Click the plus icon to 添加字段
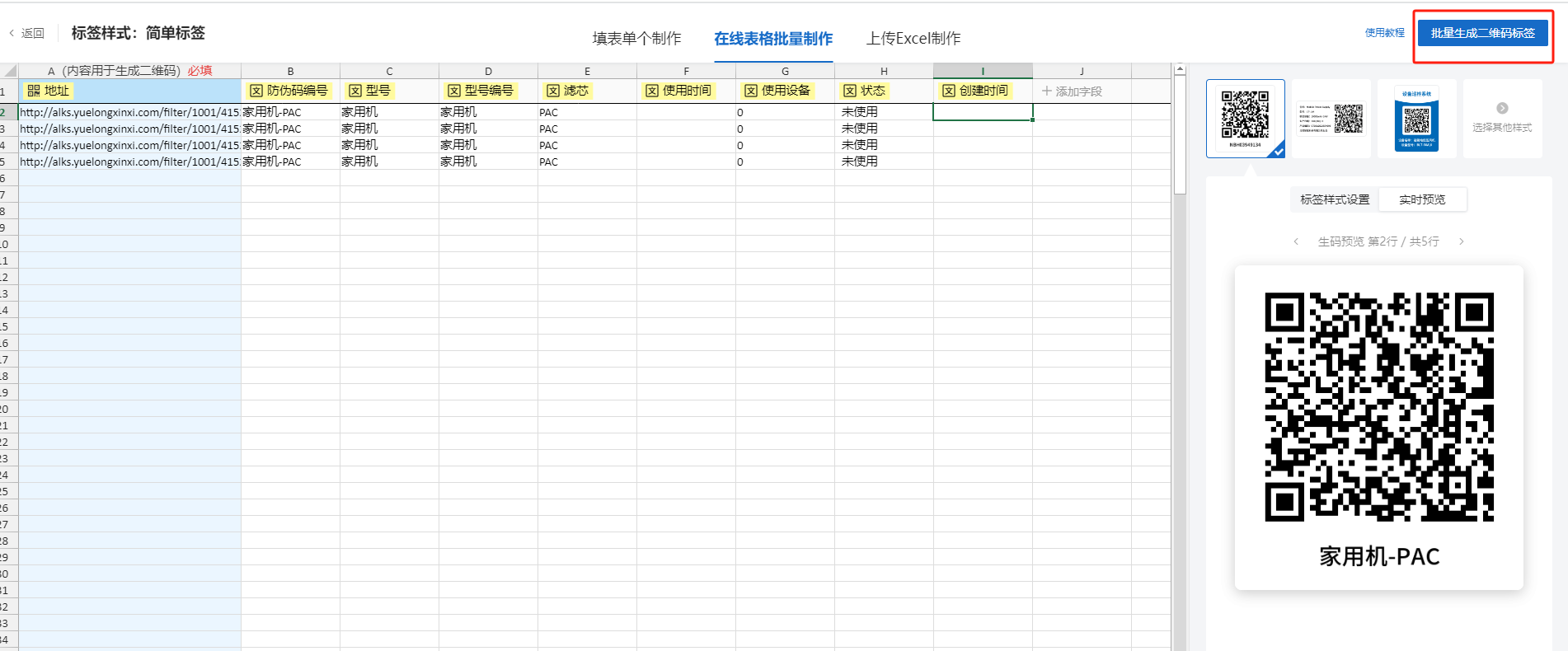This screenshot has height=651, width=1568. (1047, 91)
